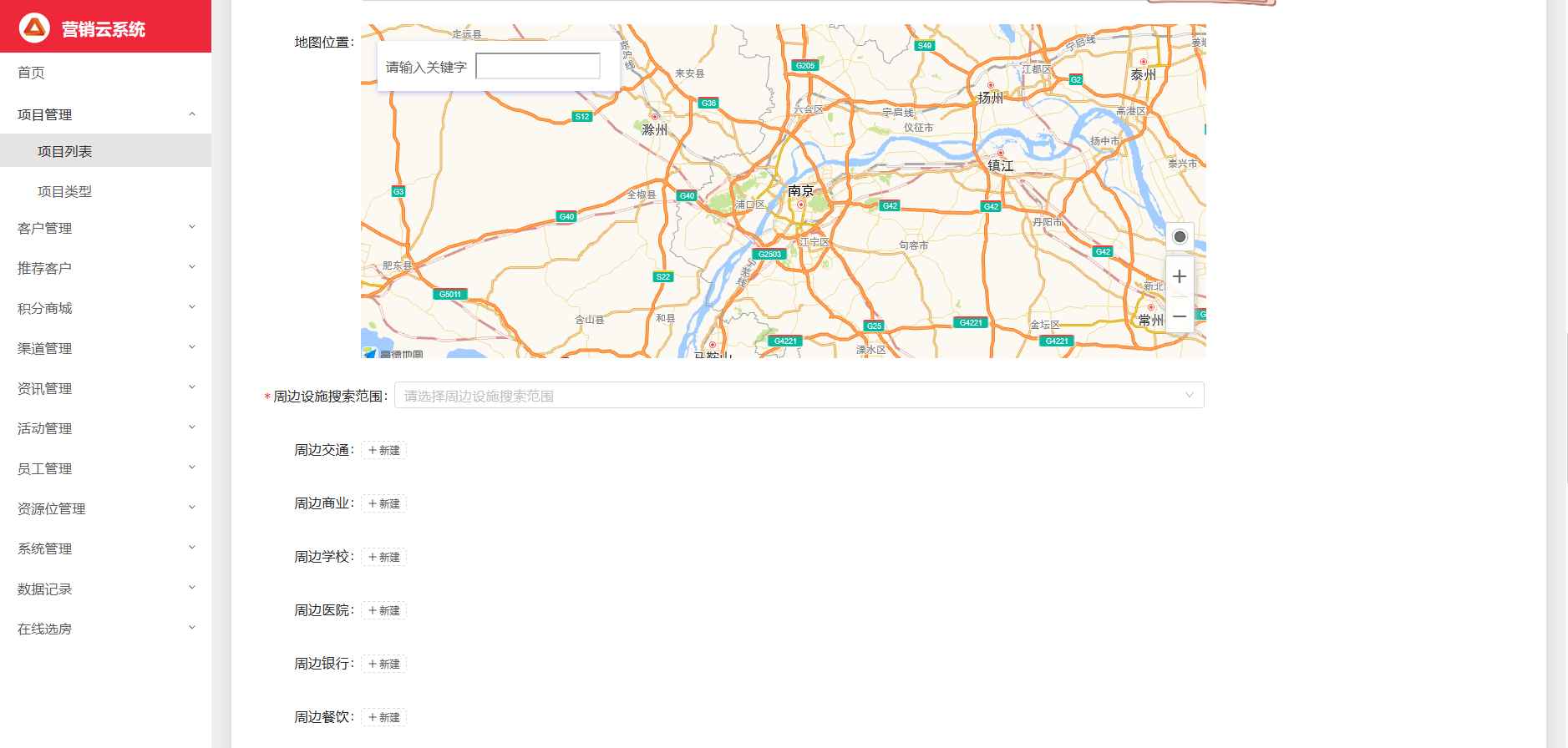Screen dimensions: 1568x748
Task: Expand the 员工管理 menu
Action: point(105,468)
